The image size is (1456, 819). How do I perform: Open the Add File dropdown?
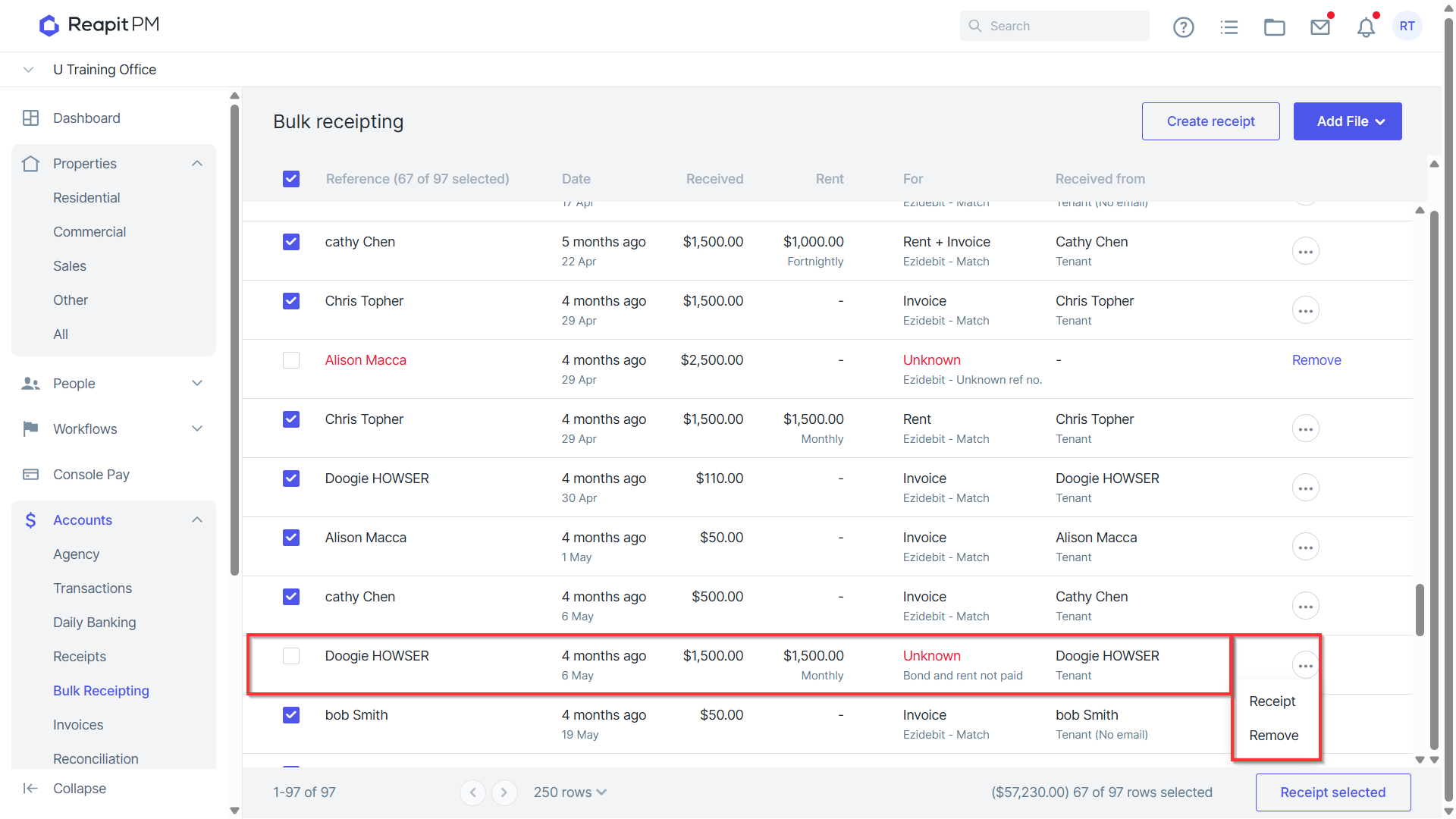(x=1348, y=121)
